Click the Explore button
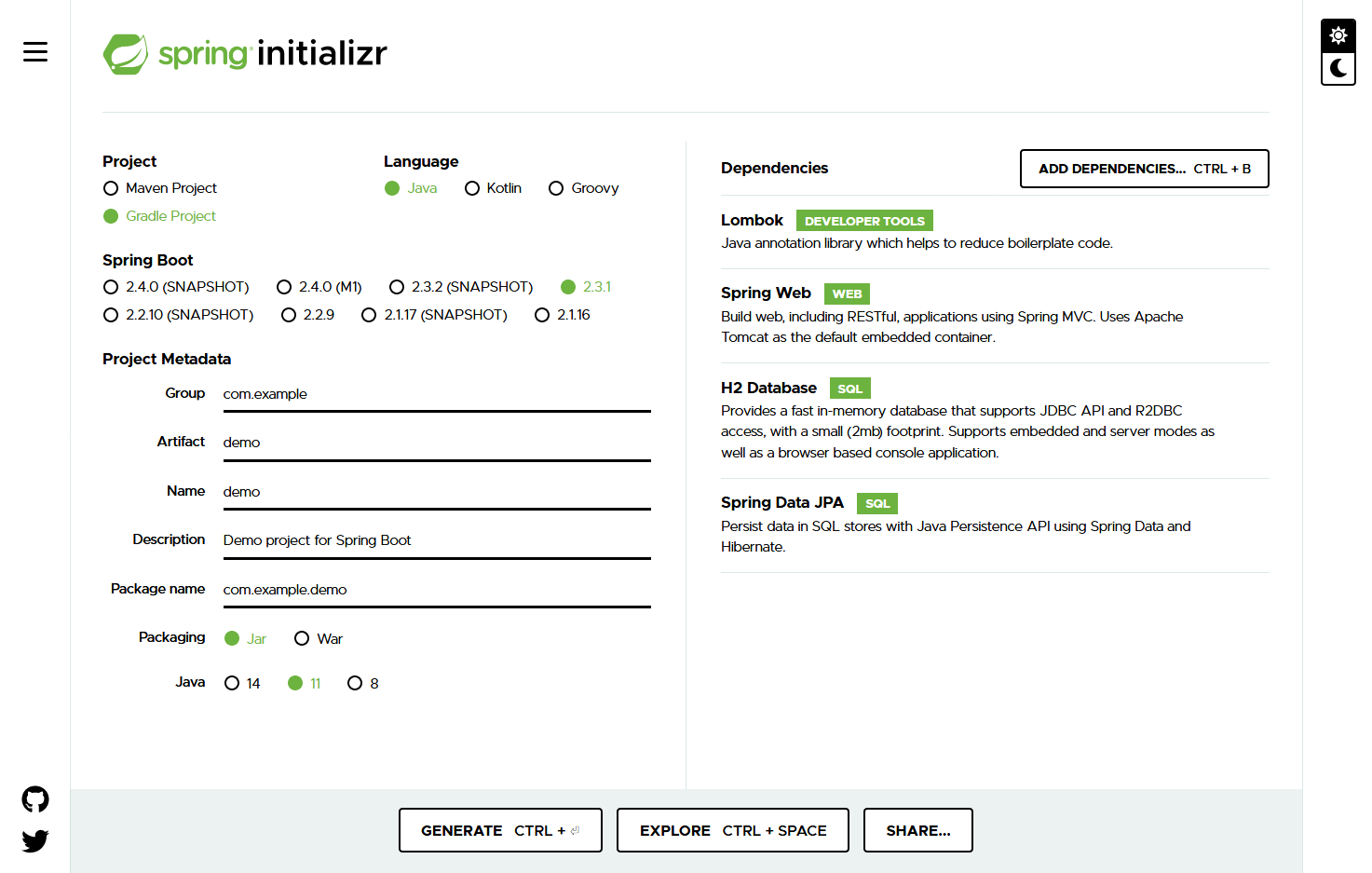1372x873 pixels. click(x=733, y=830)
